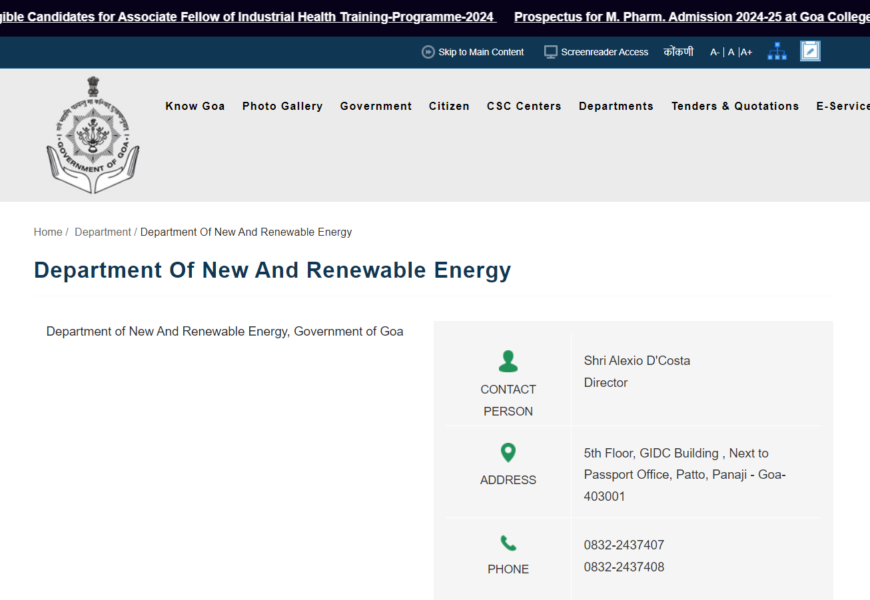Click the PHONE label
The width and height of the screenshot is (870, 600).
click(x=508, y=569)
